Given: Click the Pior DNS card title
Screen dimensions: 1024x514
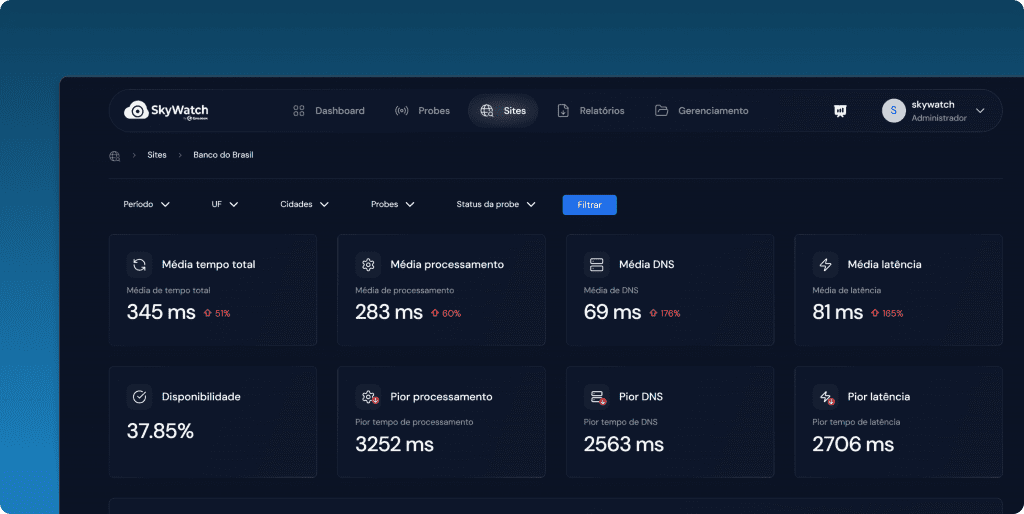Looking at the screenshot, I should point(641,396).
